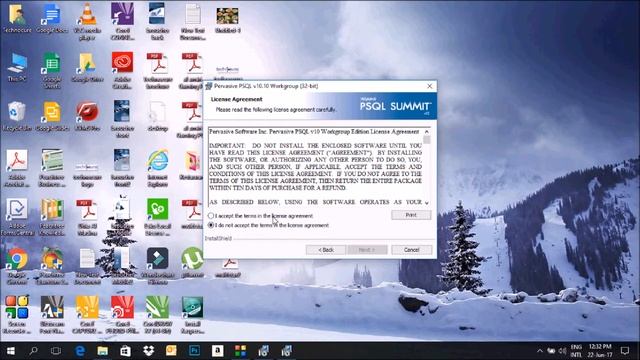The width and height of the screenshot is (640, 360).
Task: Open the This PC desktop icon
Action: coord(17,67)
